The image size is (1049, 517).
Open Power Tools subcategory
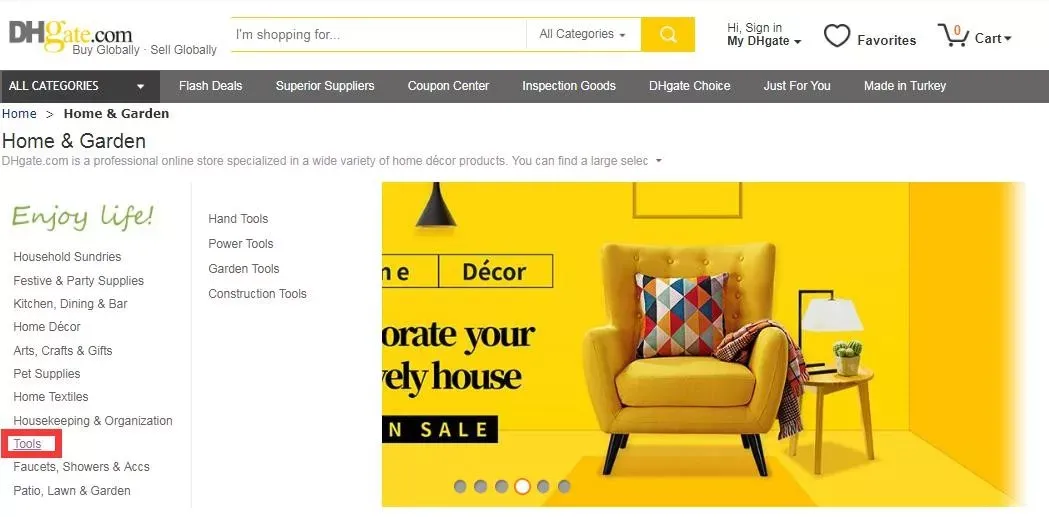coord(241,243)
